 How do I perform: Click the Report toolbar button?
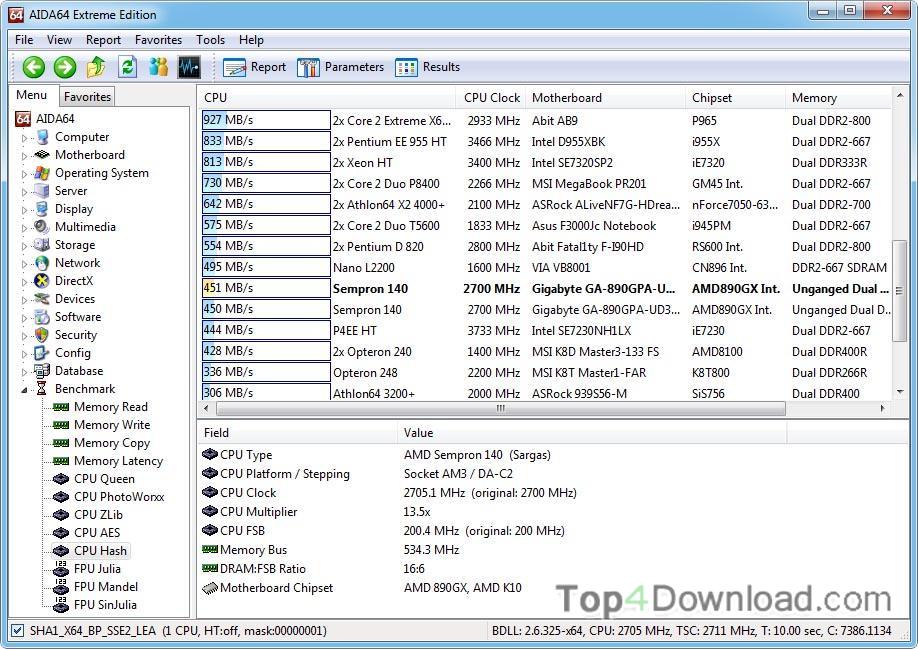(255, 67)
